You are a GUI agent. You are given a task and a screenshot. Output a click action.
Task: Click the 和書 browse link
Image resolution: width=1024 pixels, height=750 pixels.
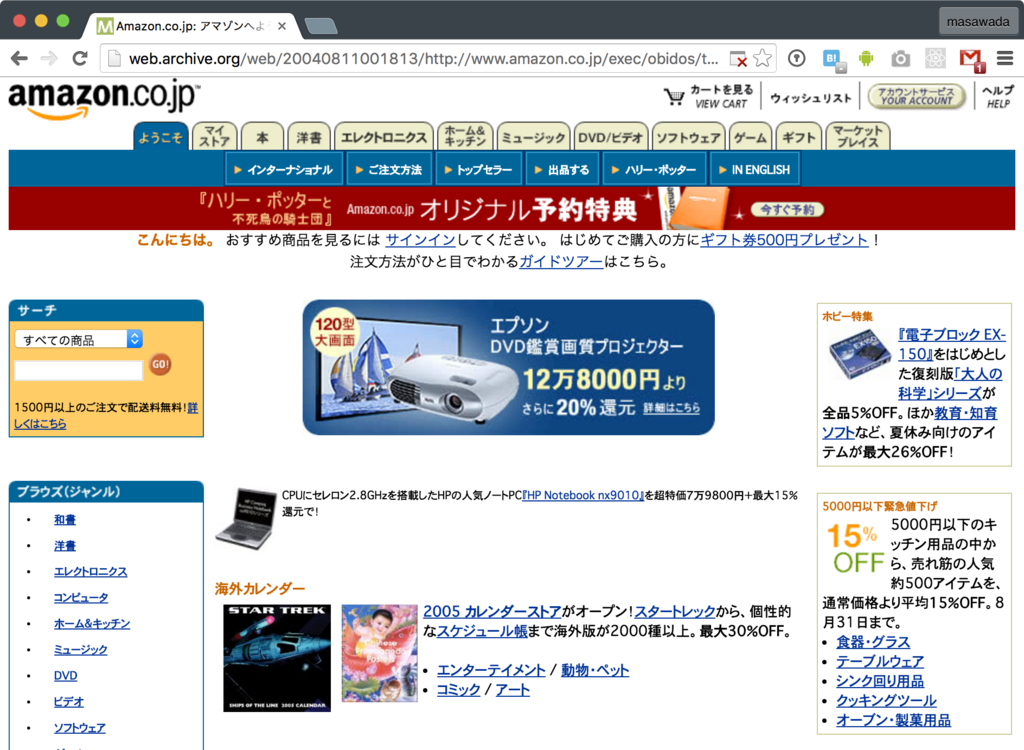click(x=65, y=520)
